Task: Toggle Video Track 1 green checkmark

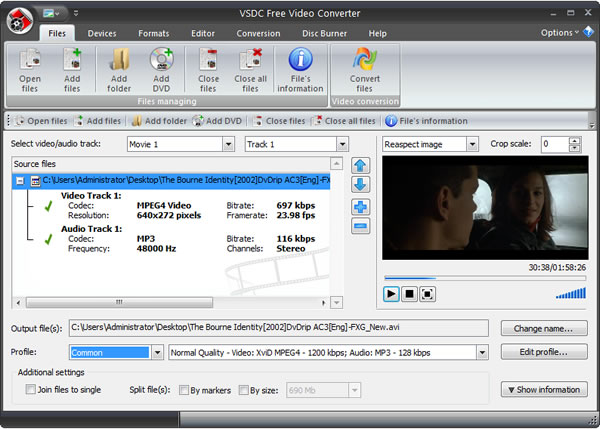Action: pyautogui.click(x=49, y=207)
